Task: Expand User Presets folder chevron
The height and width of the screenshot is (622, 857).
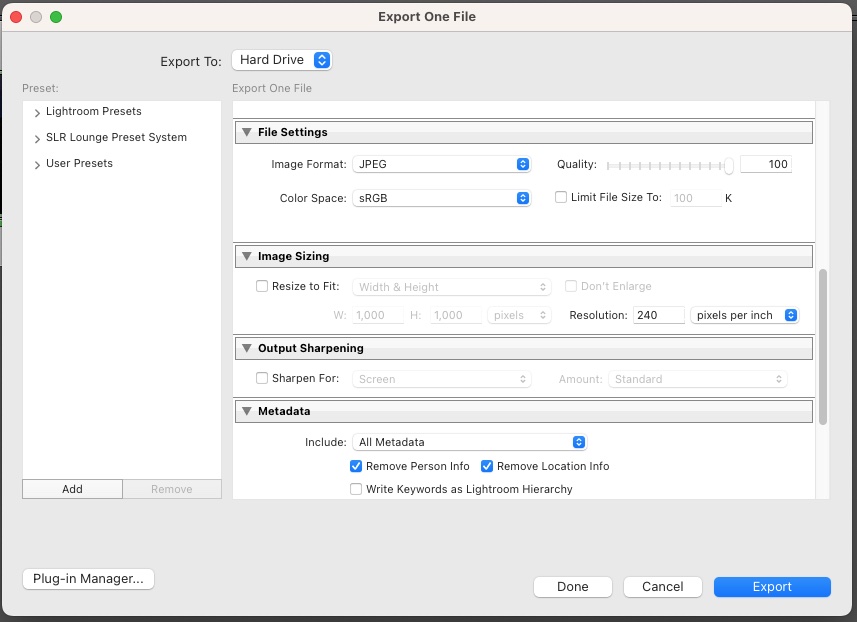Action: [x=37, y=165]
